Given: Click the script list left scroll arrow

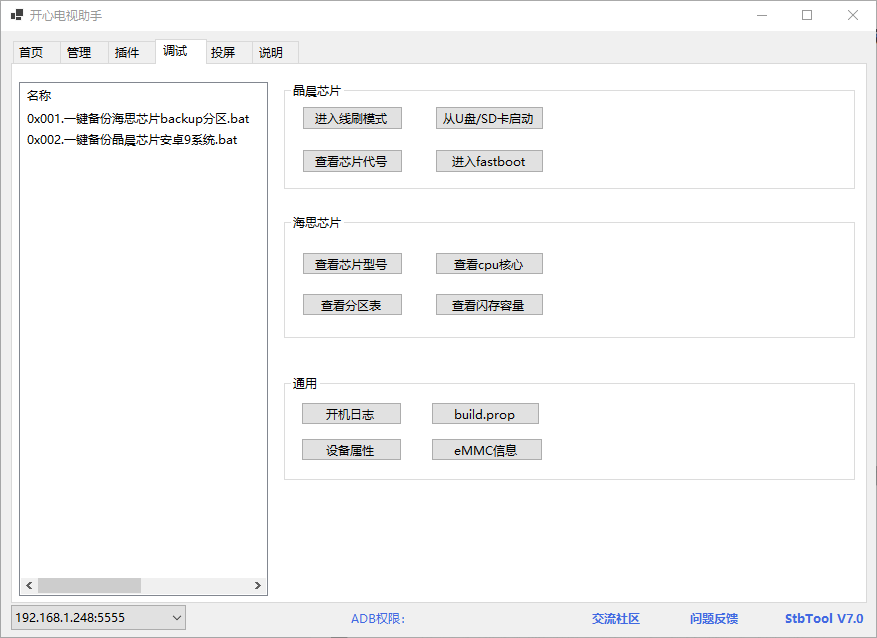Looking at the screenshot, I should [x=29, y=585].
